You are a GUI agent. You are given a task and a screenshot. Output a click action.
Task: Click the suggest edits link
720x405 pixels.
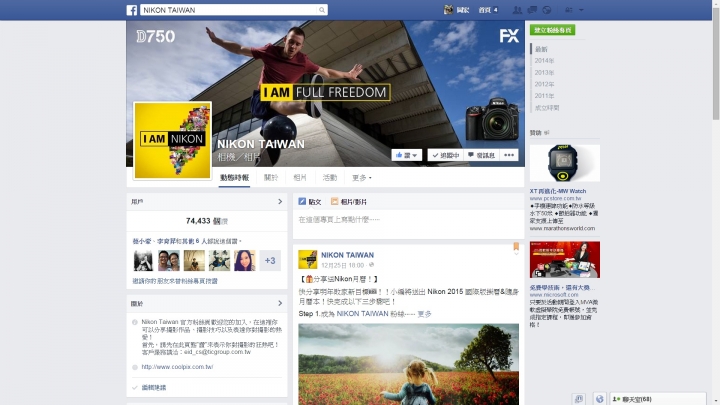[154, 388]
